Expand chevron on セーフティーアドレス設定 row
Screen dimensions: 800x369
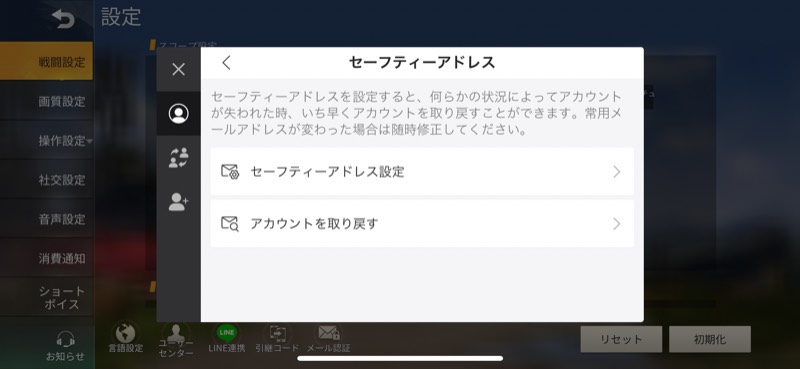point(617,171)
